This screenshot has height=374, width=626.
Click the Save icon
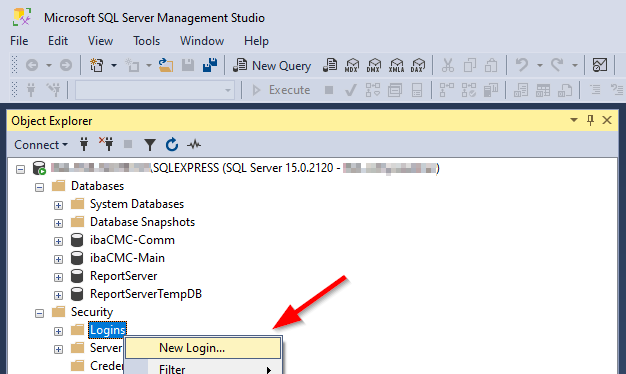click(x=188, y=65)
